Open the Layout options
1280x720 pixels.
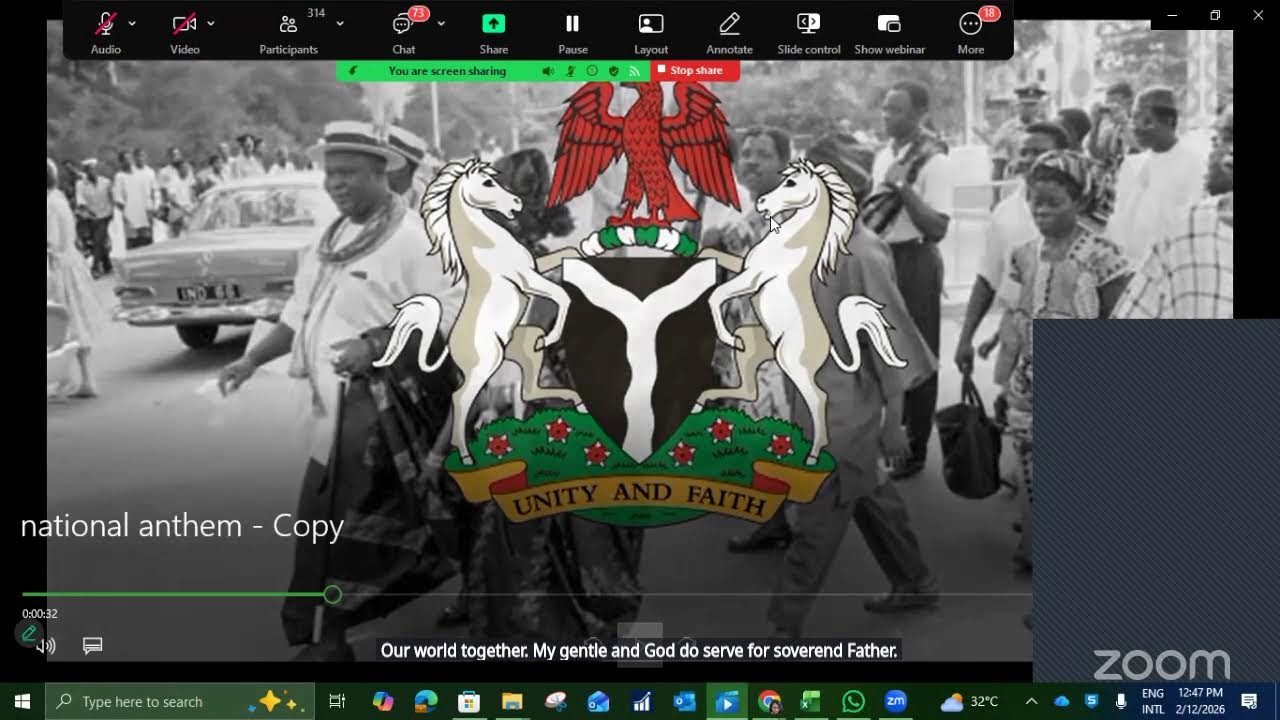[651, 32]
